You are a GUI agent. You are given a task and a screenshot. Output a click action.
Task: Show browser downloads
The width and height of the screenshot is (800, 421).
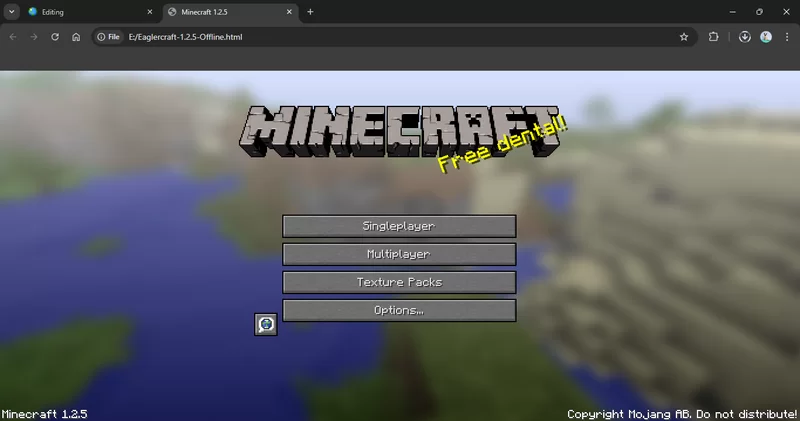[744, 37]
